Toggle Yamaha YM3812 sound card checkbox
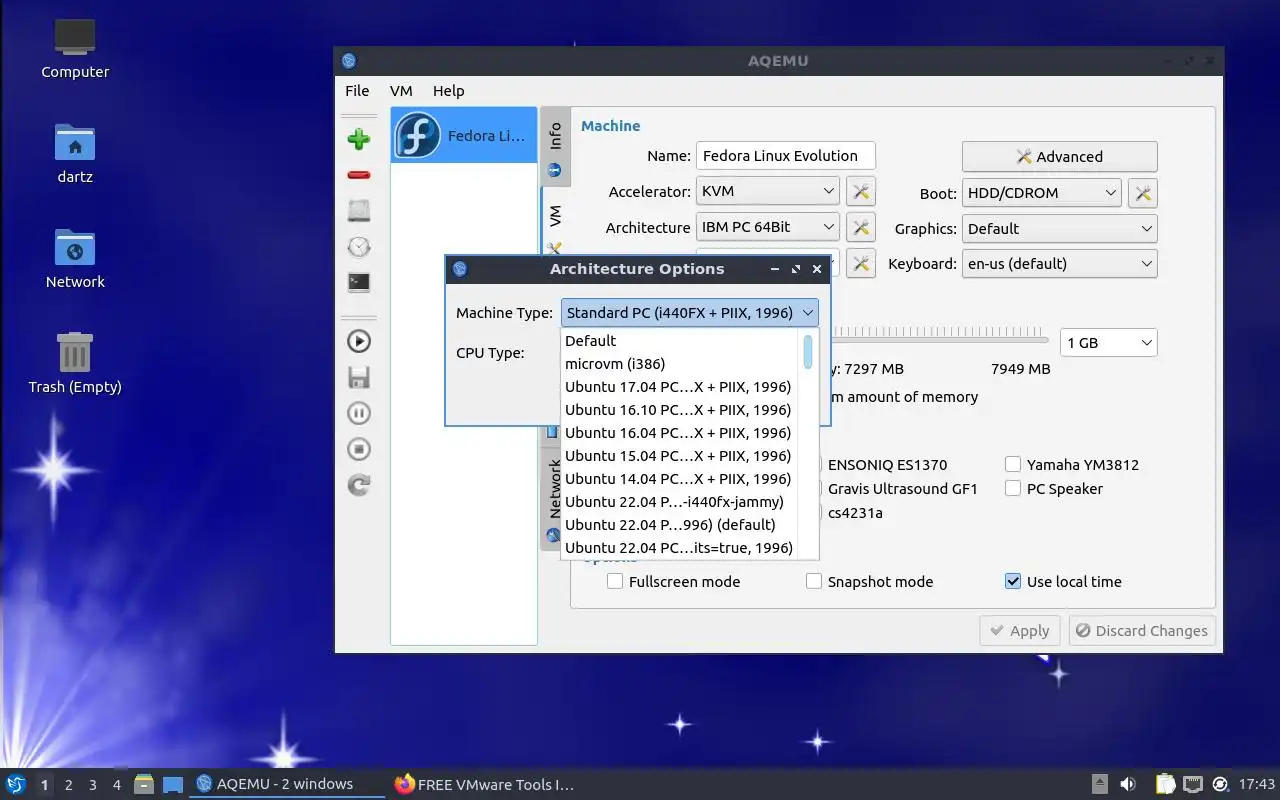This screenshot has height=800, width=1280. tap(1013, 464)
